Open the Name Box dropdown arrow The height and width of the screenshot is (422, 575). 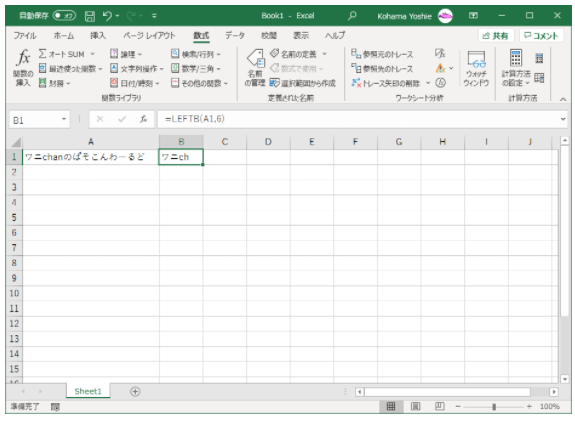[x=64, y=119]
